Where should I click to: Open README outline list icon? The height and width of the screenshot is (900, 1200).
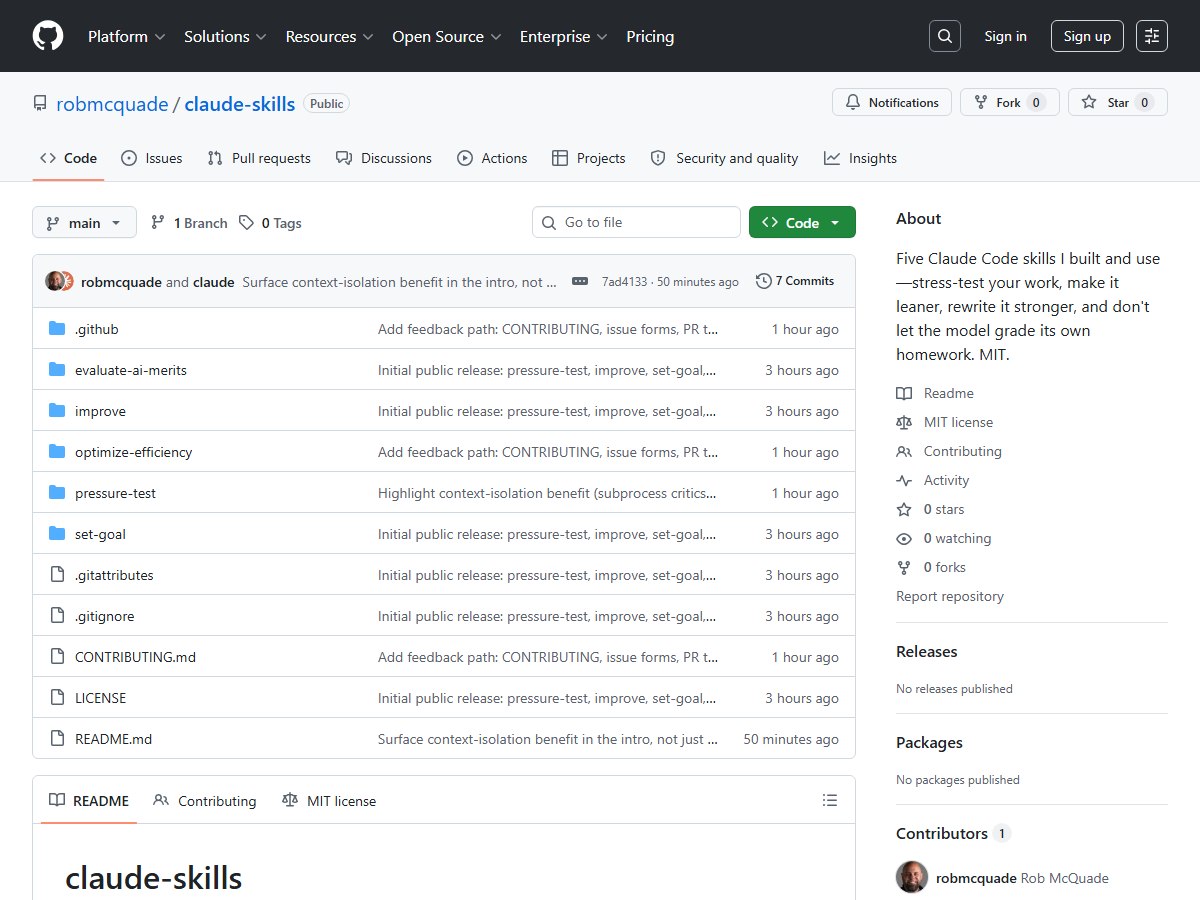point(829,800)
